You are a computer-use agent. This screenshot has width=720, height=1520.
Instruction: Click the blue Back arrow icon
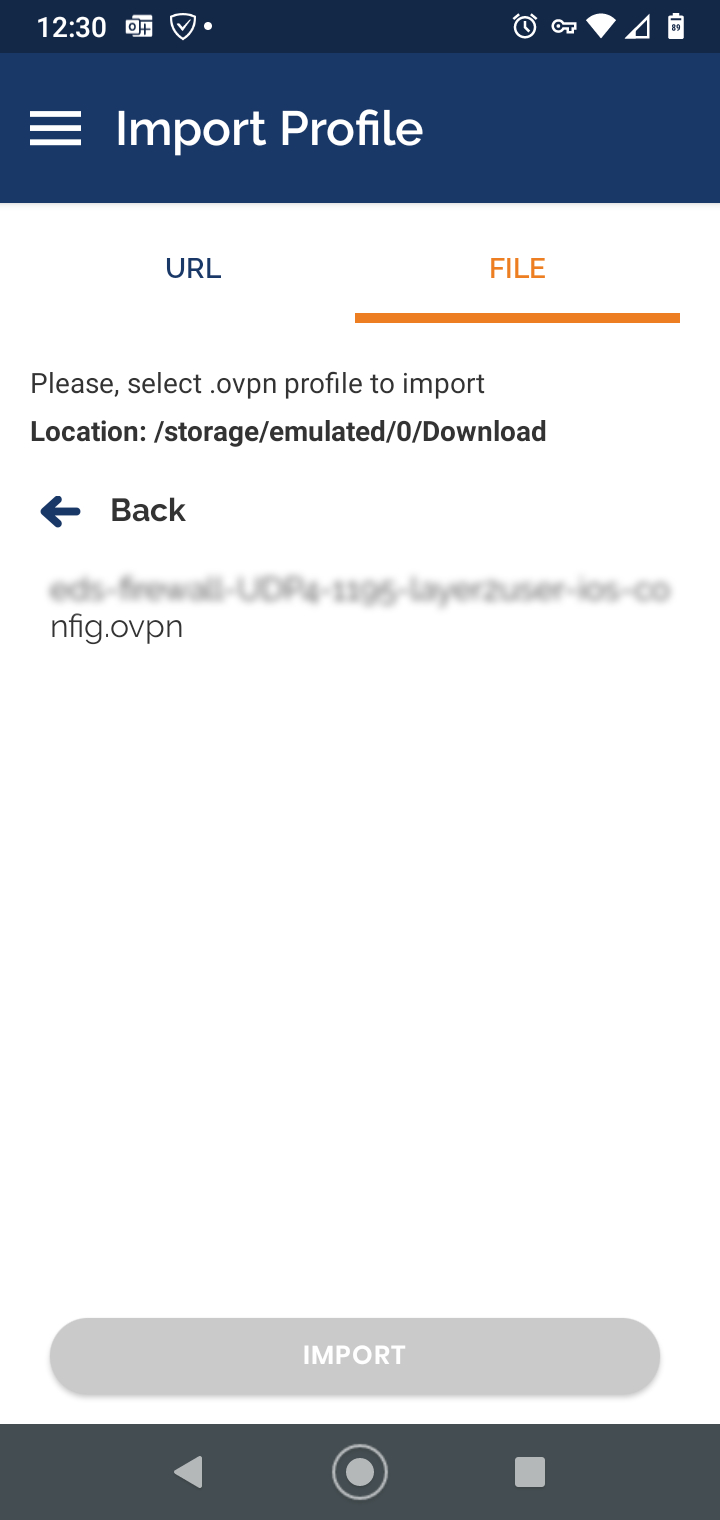tap(61, 511)
